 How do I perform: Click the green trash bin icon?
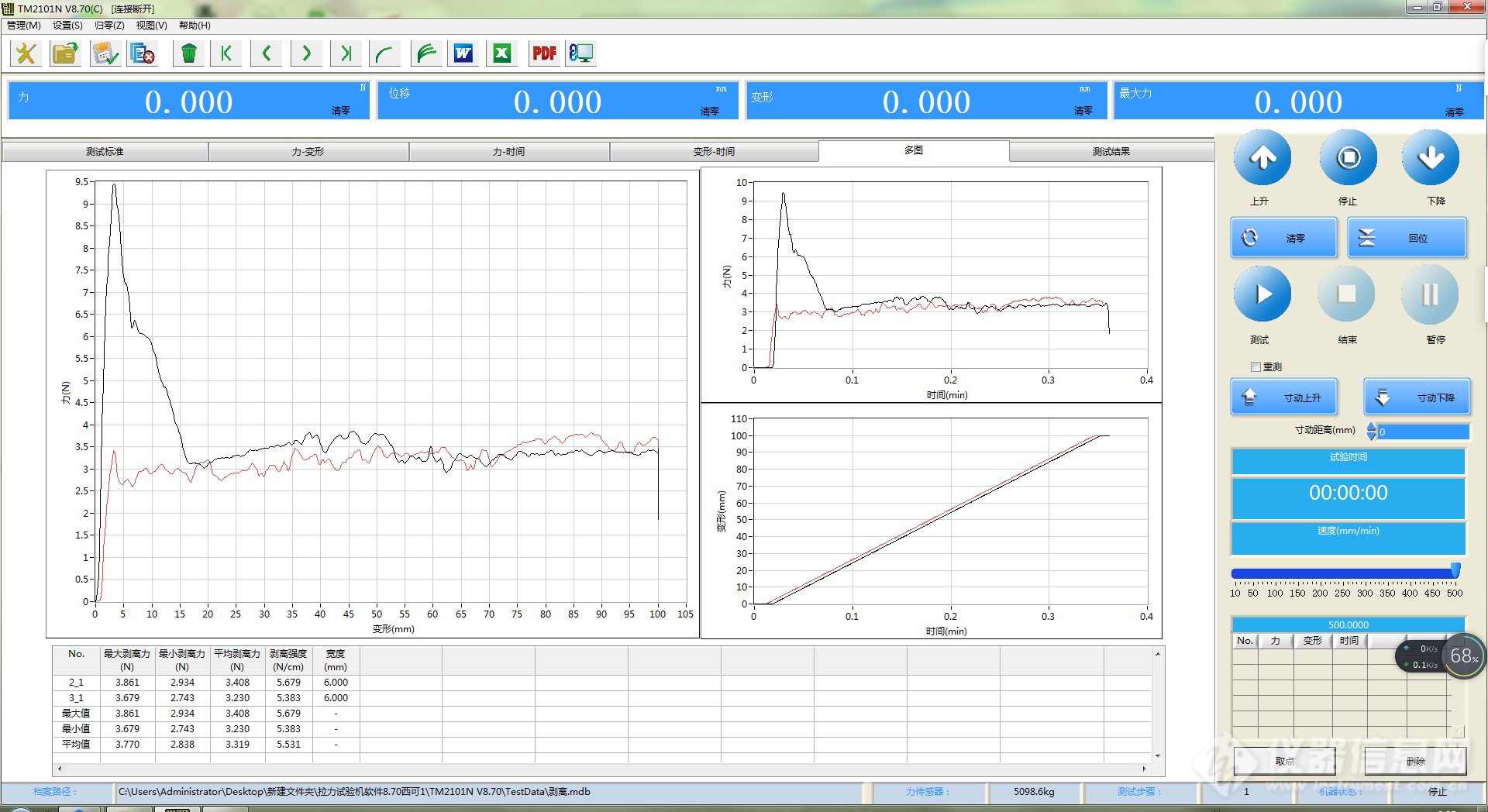188,53
